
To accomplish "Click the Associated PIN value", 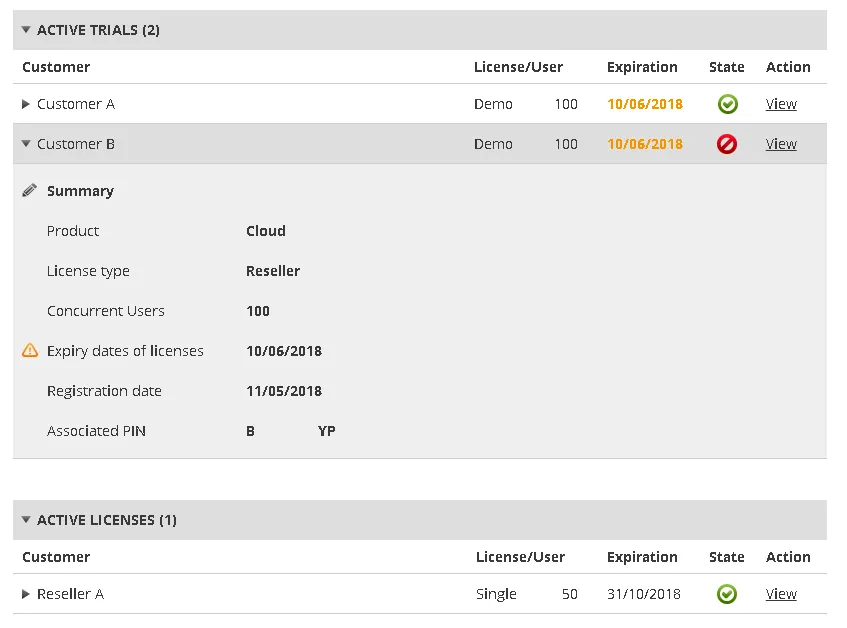I will pyautogui.click(x=291, y=431).
